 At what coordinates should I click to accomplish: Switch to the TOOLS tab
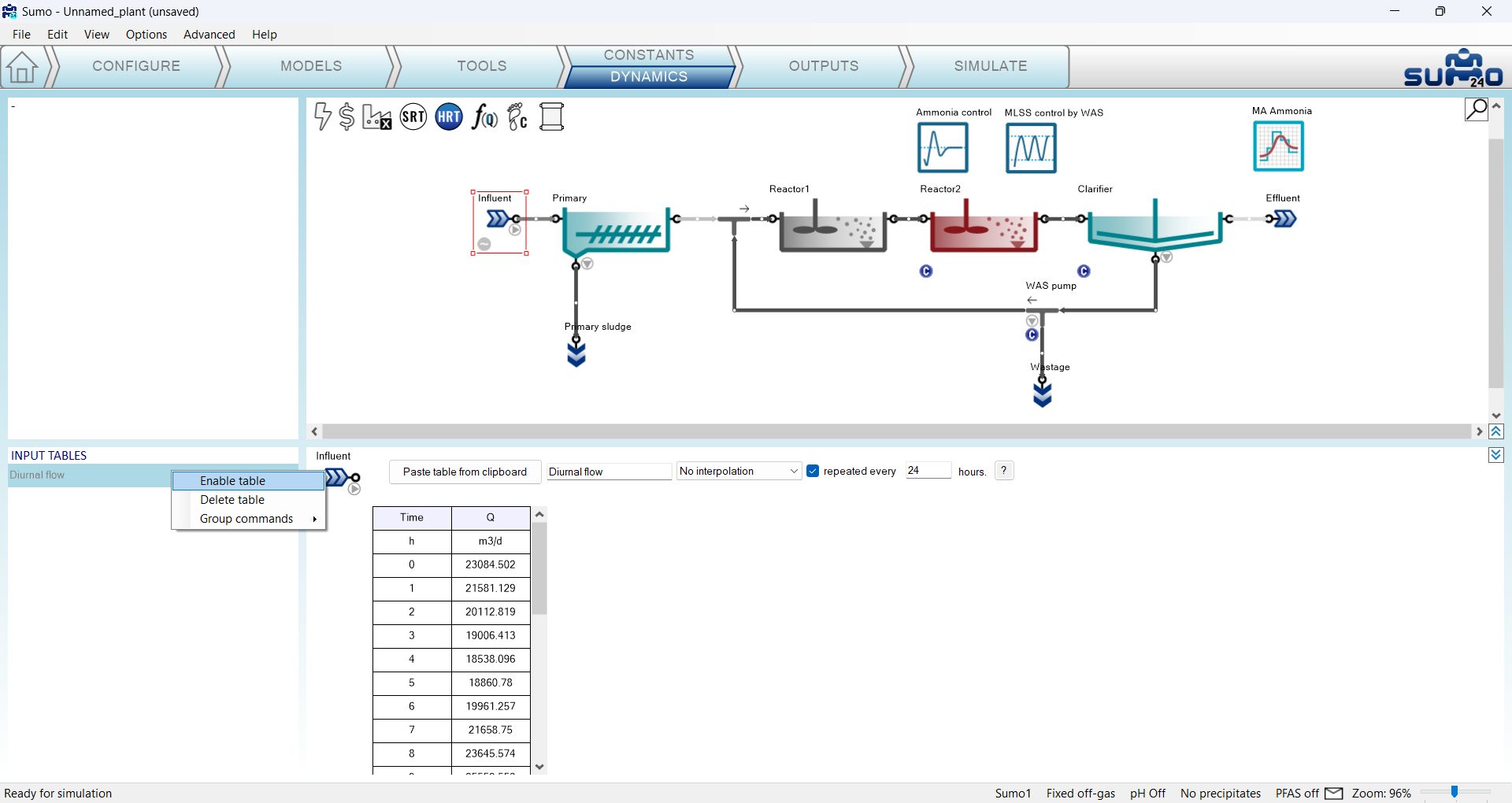click(482, 66)
